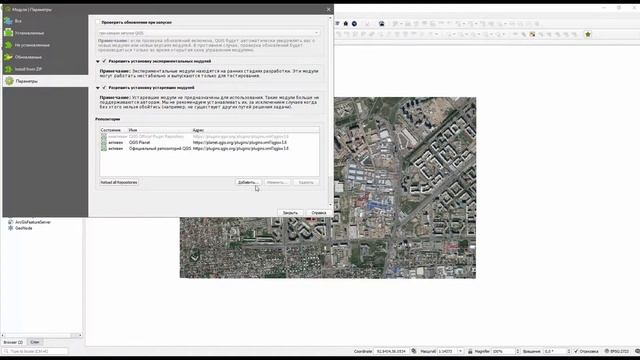
Task: Click the Справка button
Action: (x=319, y=213)
